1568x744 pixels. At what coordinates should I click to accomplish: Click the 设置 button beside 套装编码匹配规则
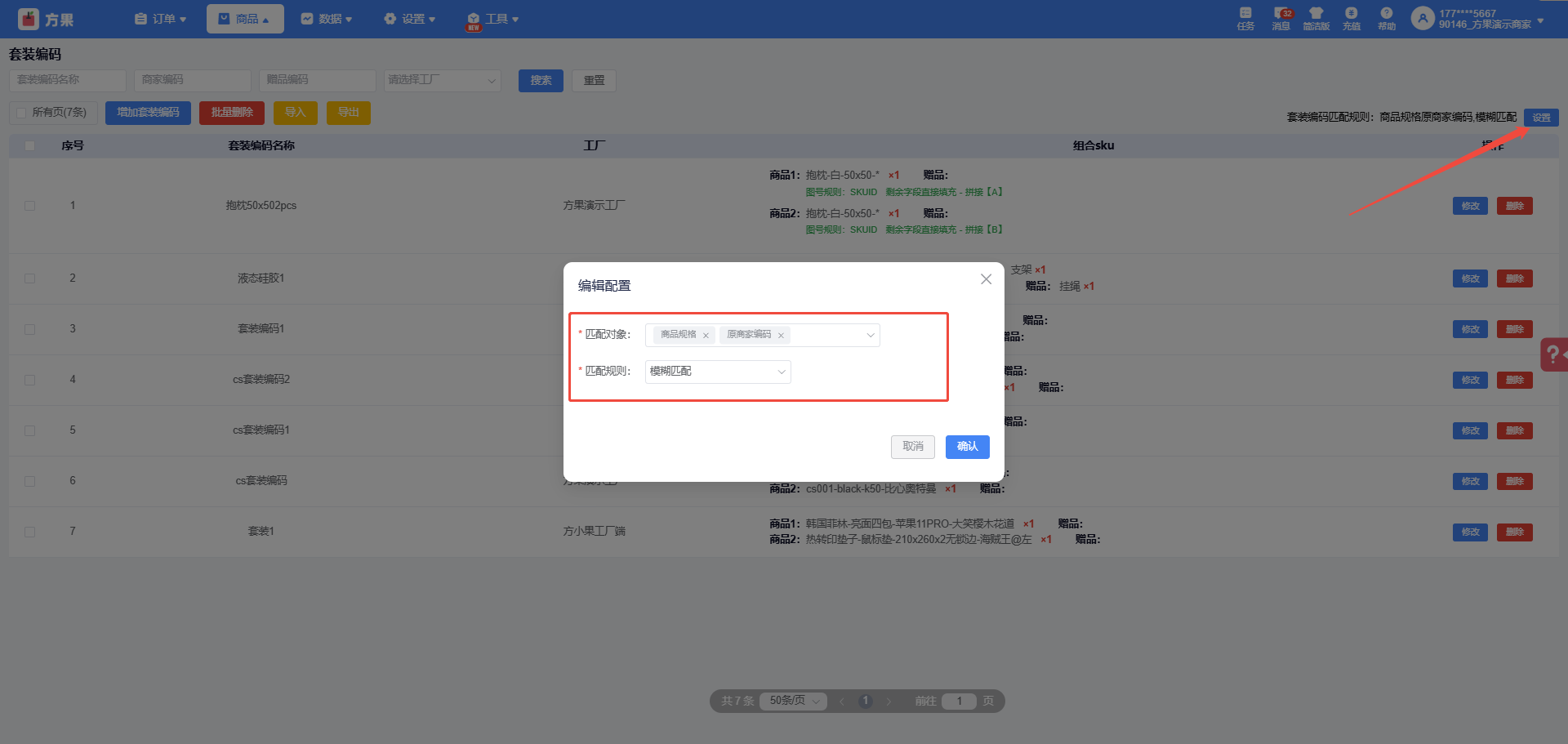click(1541, 118)
